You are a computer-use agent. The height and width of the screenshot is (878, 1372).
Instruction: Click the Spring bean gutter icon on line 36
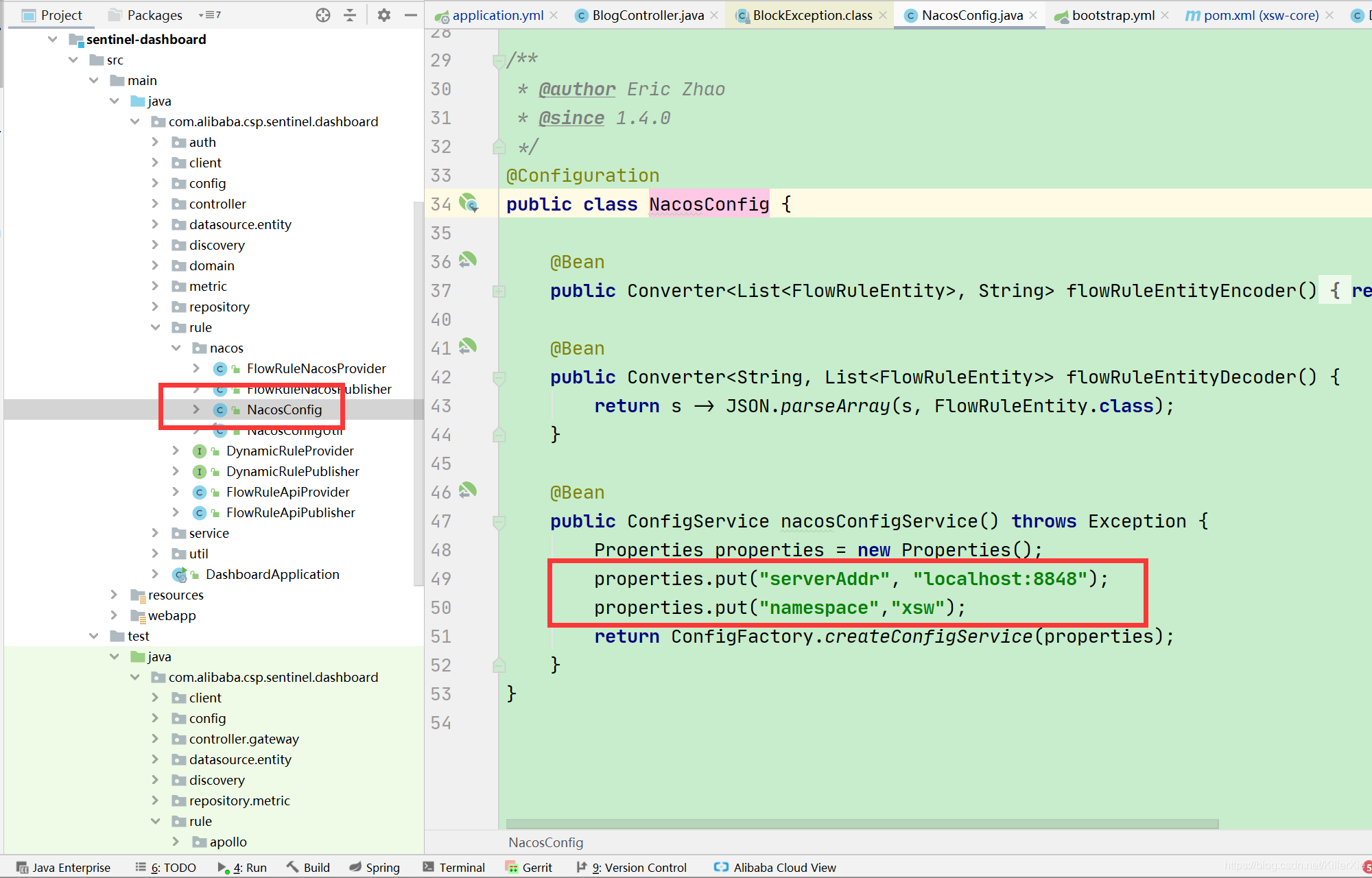click(468, 260)
